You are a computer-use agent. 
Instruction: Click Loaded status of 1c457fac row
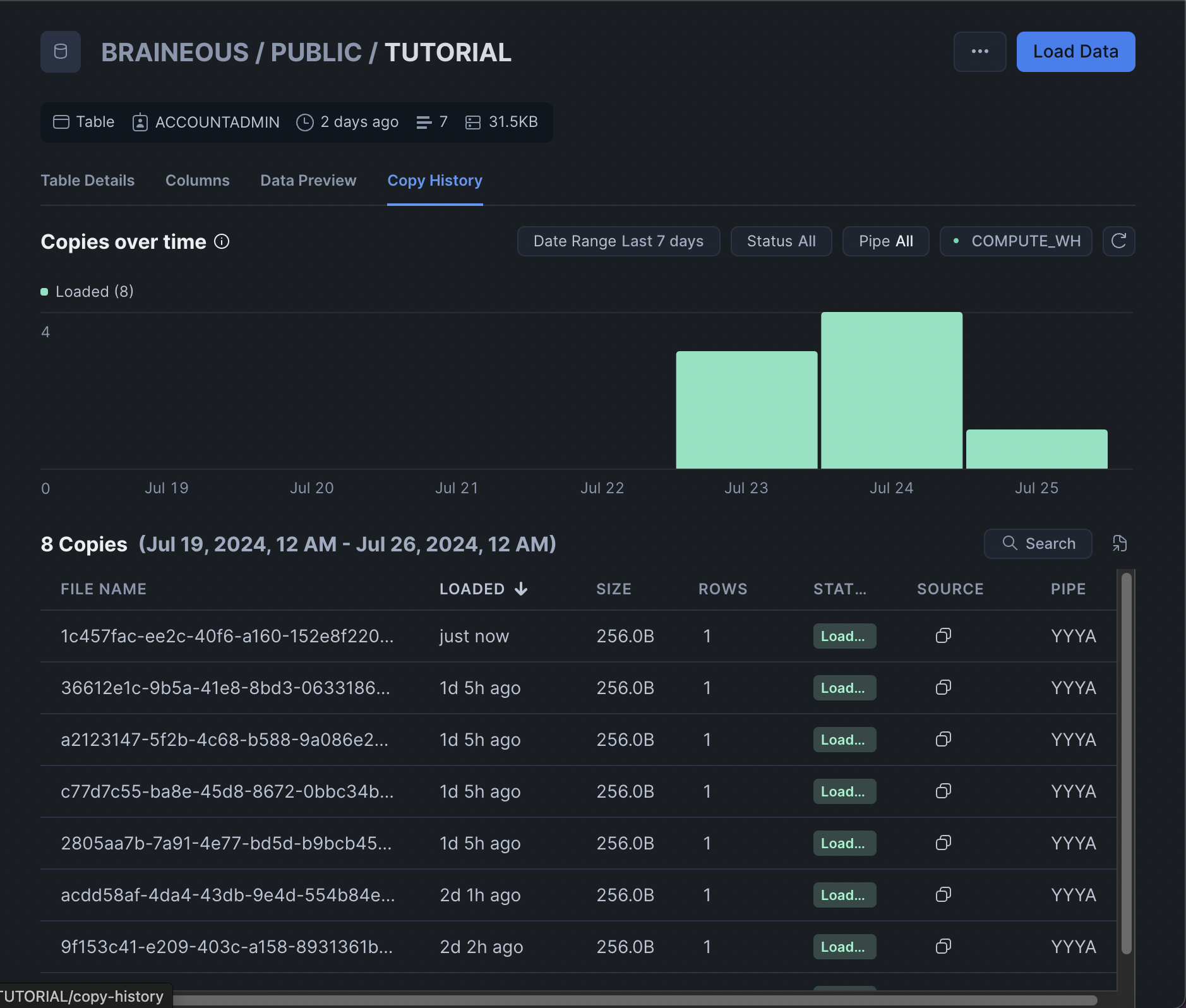point(844,636)
